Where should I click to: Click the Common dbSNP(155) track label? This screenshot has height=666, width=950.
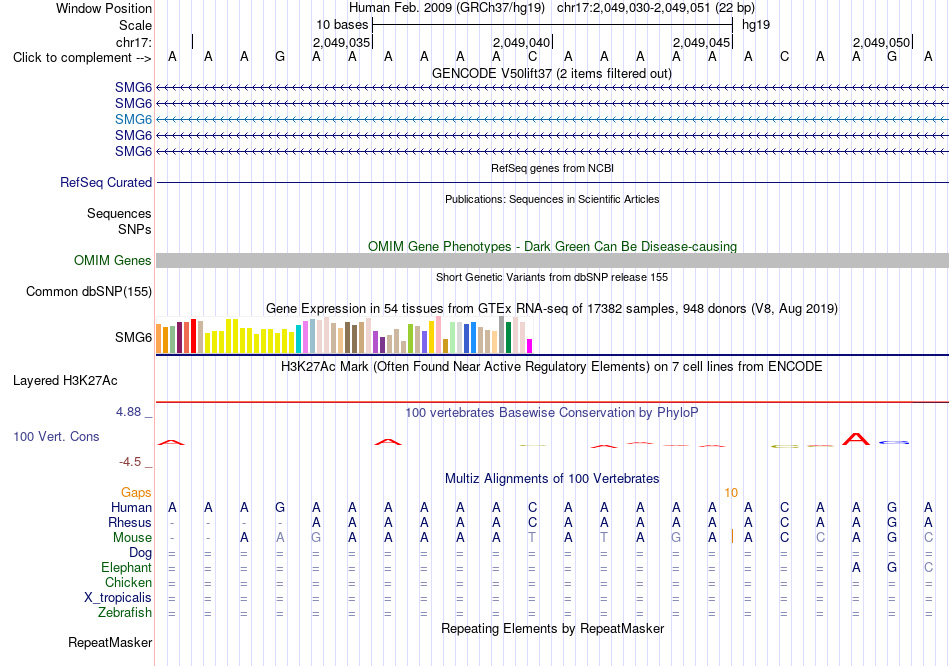click(89, 291)
